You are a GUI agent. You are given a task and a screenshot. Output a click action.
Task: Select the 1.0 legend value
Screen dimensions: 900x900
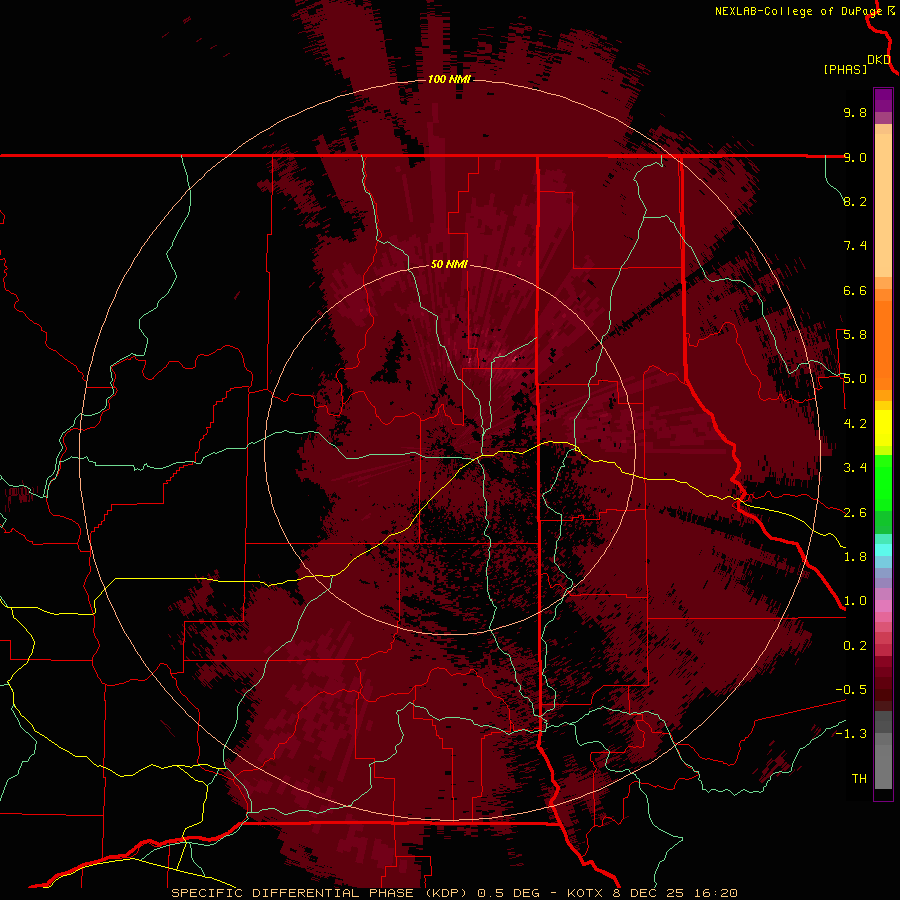tap(855, 601)
